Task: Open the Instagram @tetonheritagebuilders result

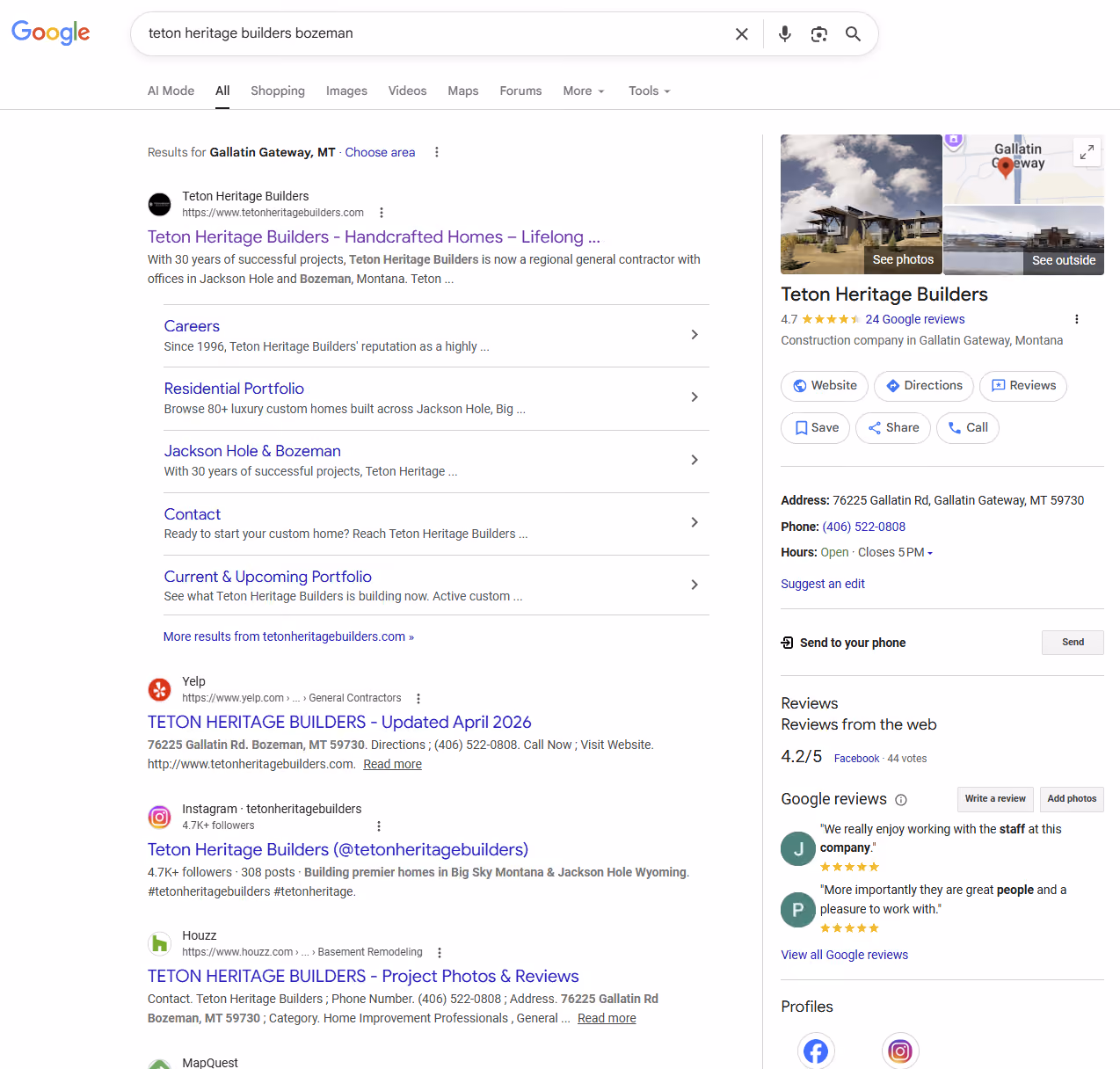Action: 338,849
